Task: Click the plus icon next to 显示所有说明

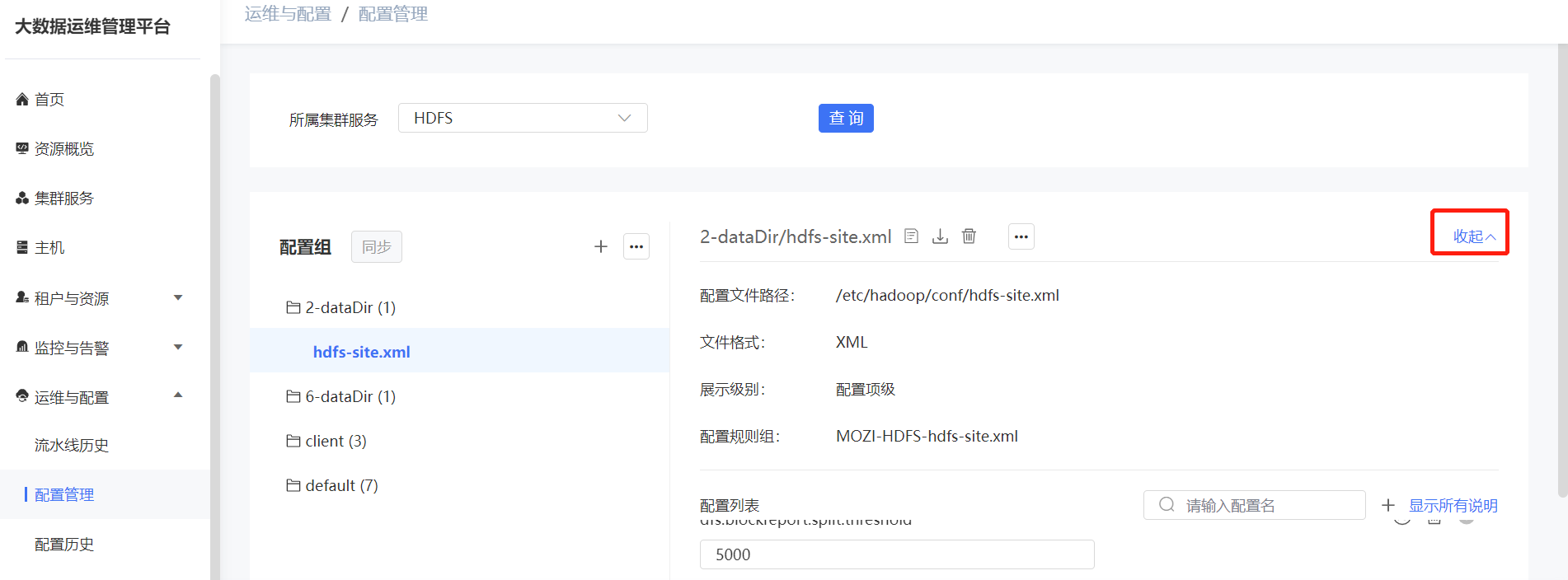Action: pyautogui.click(x=1388, y=505)
